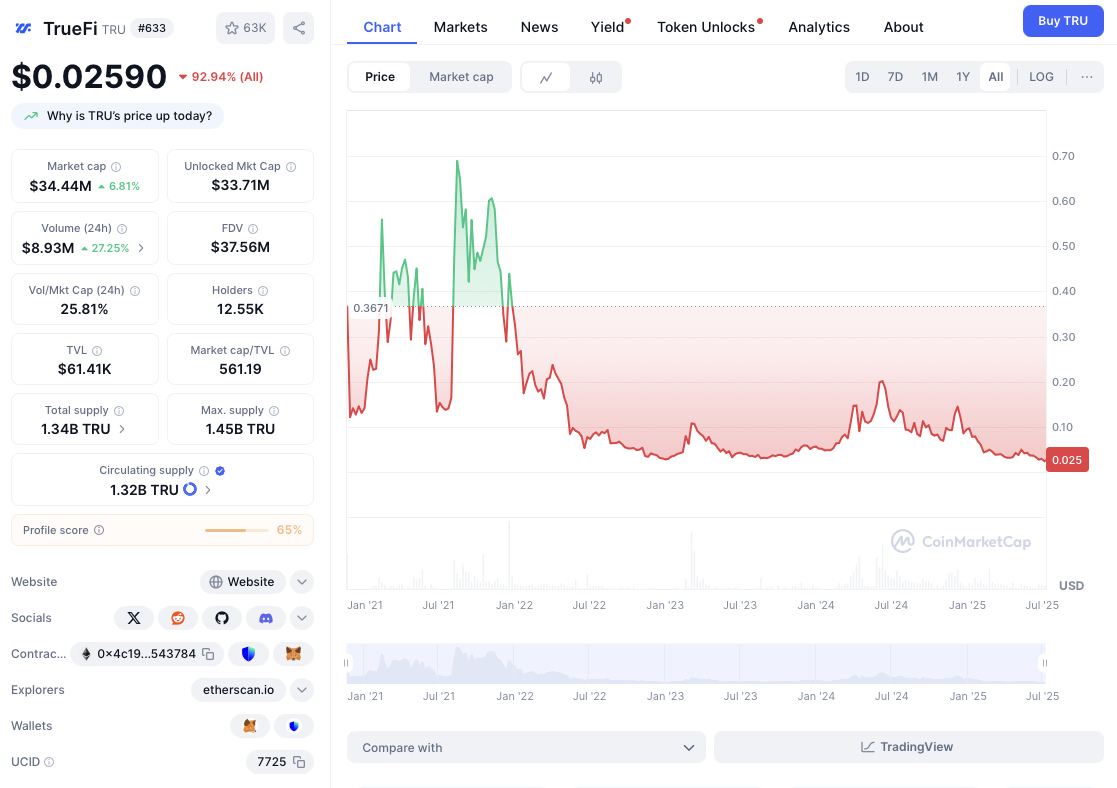Switch chart to Market cap view
The height and width of the screenshot is (788, 1117).
tap(461, 77)
